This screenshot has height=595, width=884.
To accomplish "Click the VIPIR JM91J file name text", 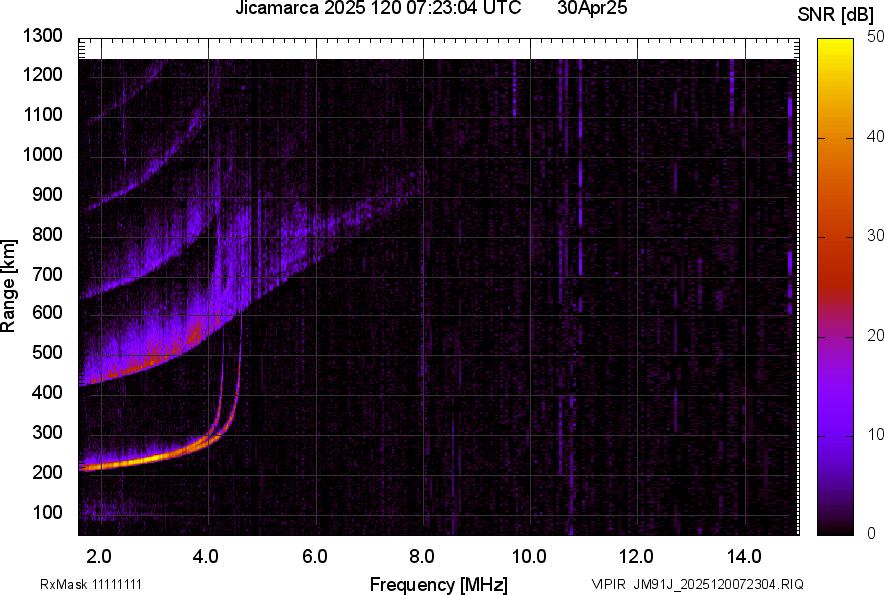I will [x=697, y=584].
